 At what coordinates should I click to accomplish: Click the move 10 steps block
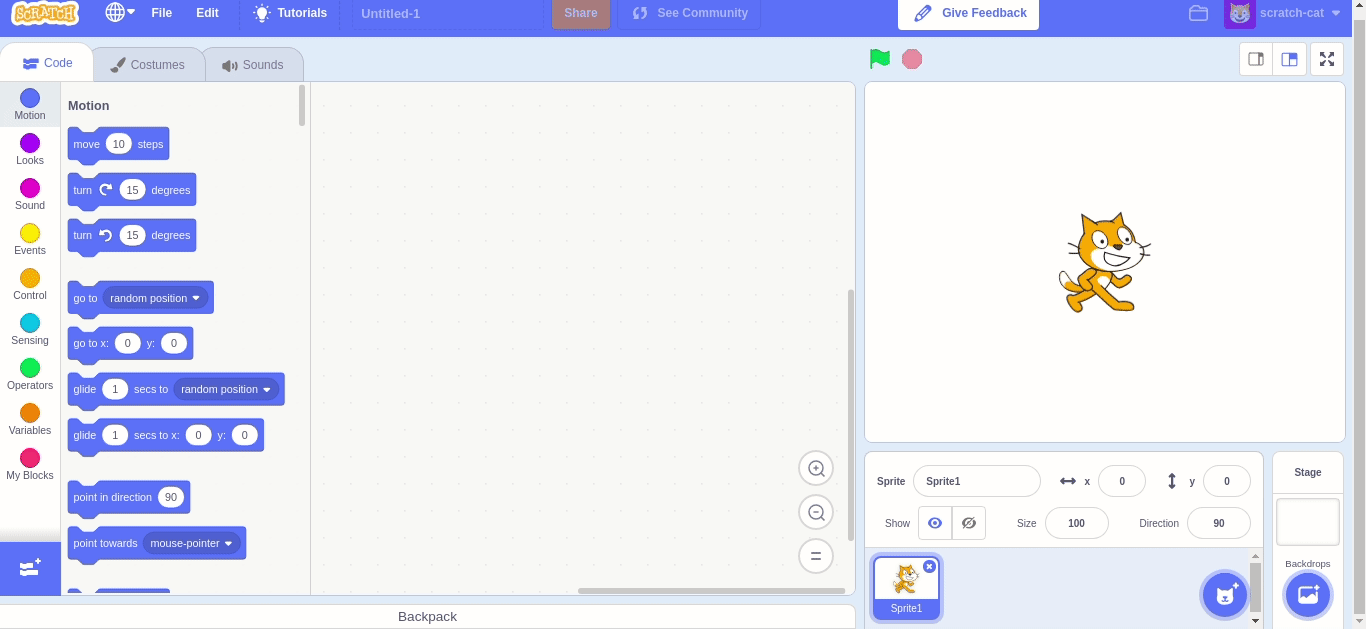pos(118,144)
